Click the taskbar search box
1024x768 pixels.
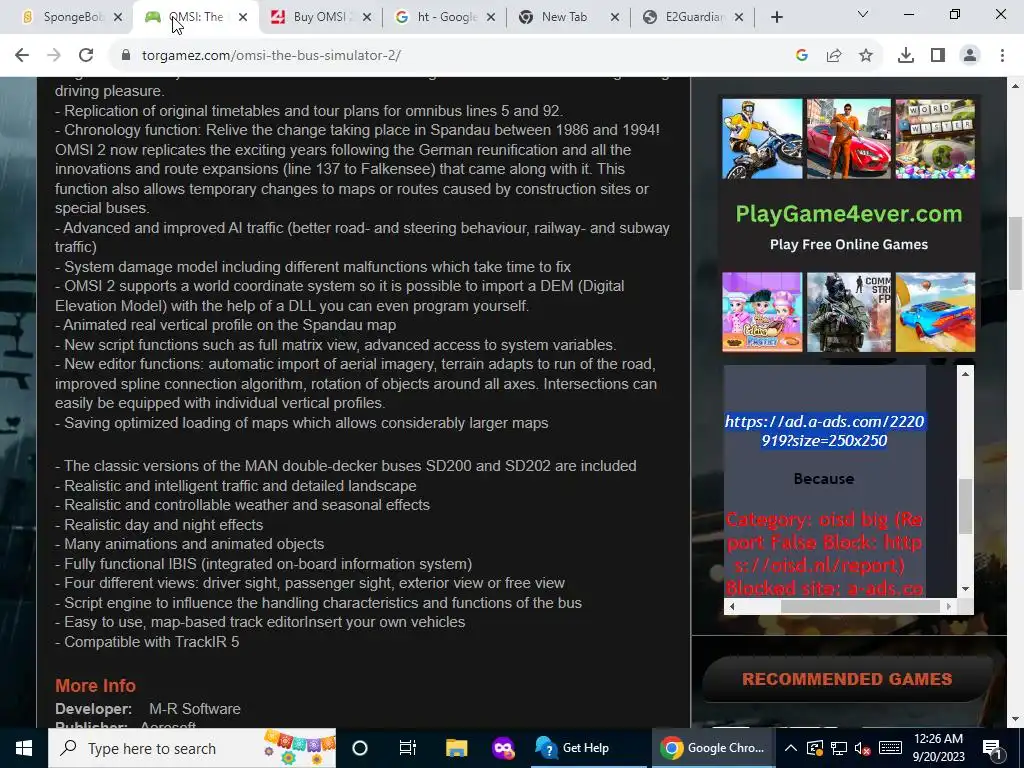(192, 748)
